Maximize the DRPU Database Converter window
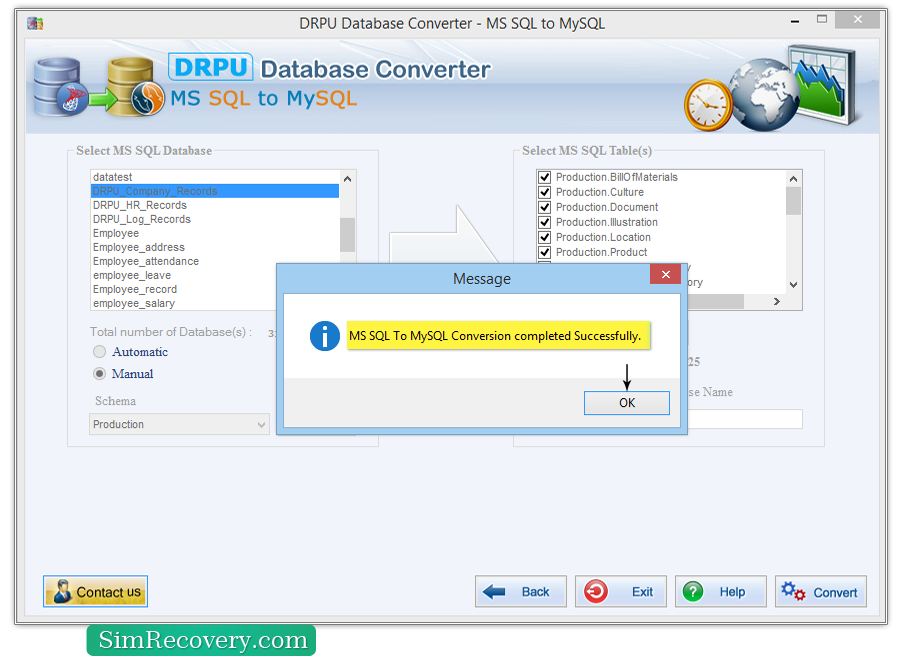This screenshot has height=658, width=900. pos(822,20)
